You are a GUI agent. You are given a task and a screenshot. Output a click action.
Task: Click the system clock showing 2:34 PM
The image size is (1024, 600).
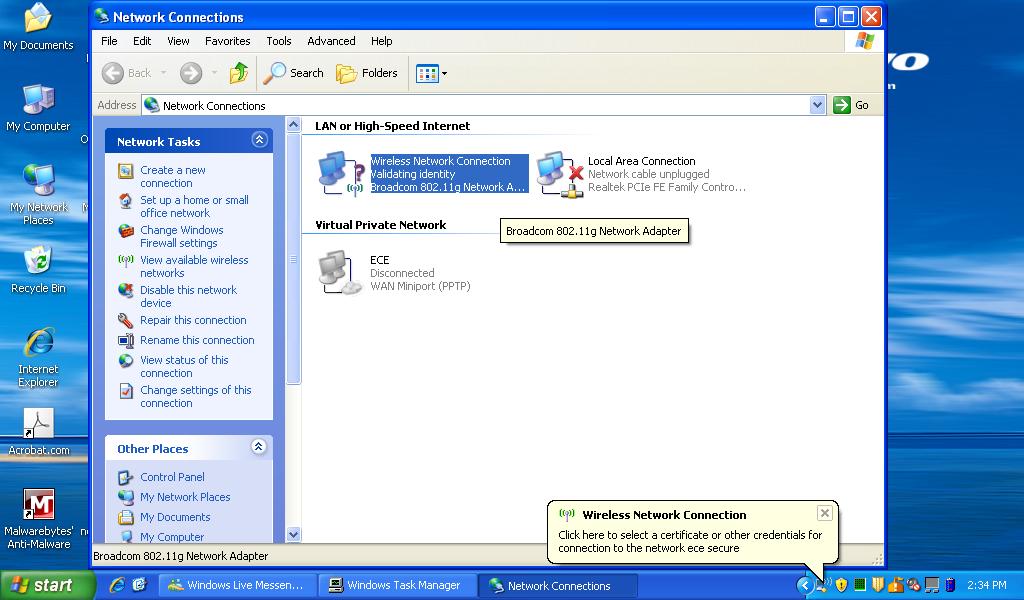tap(987, 586)
